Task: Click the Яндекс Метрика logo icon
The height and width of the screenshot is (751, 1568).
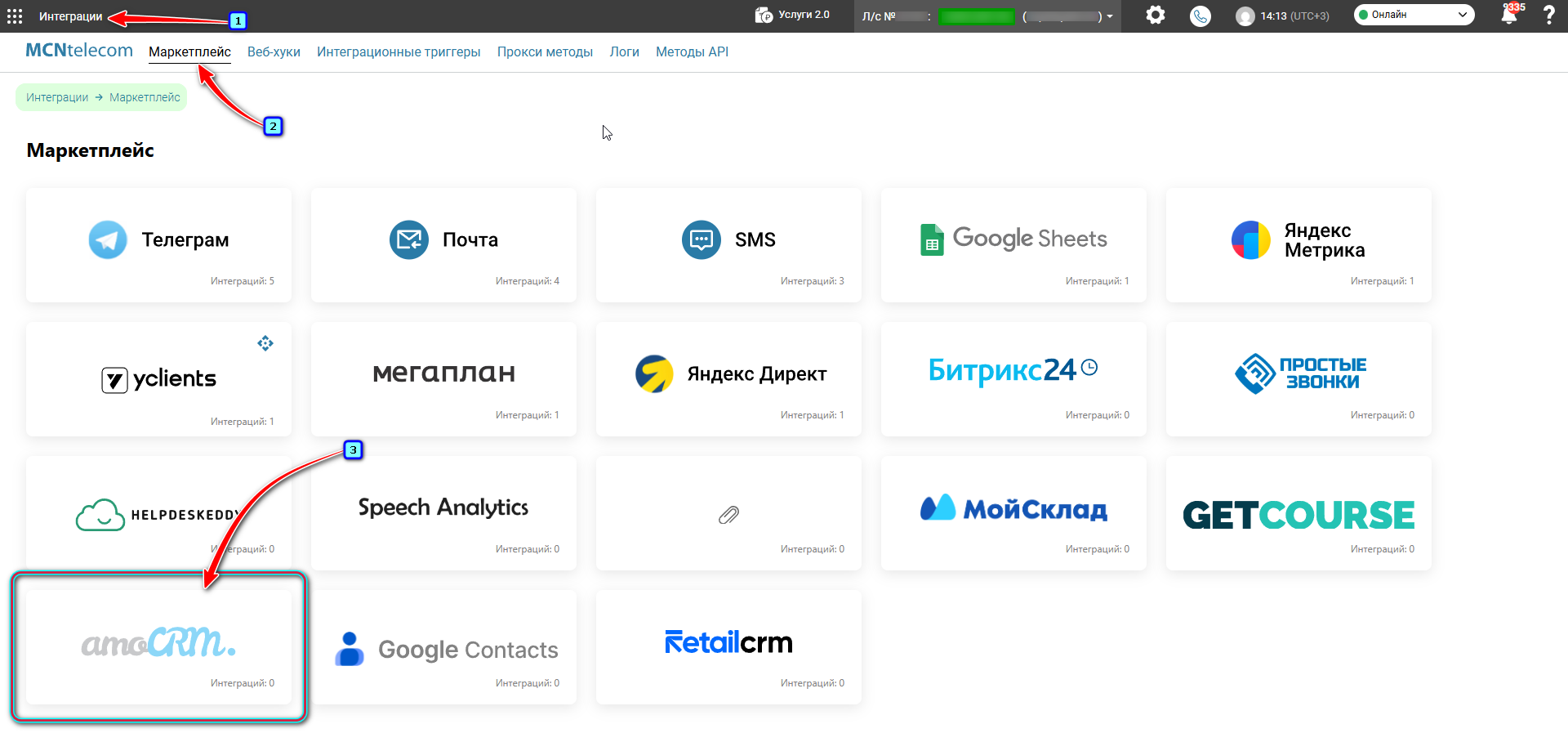Action: click(1251, 240)
